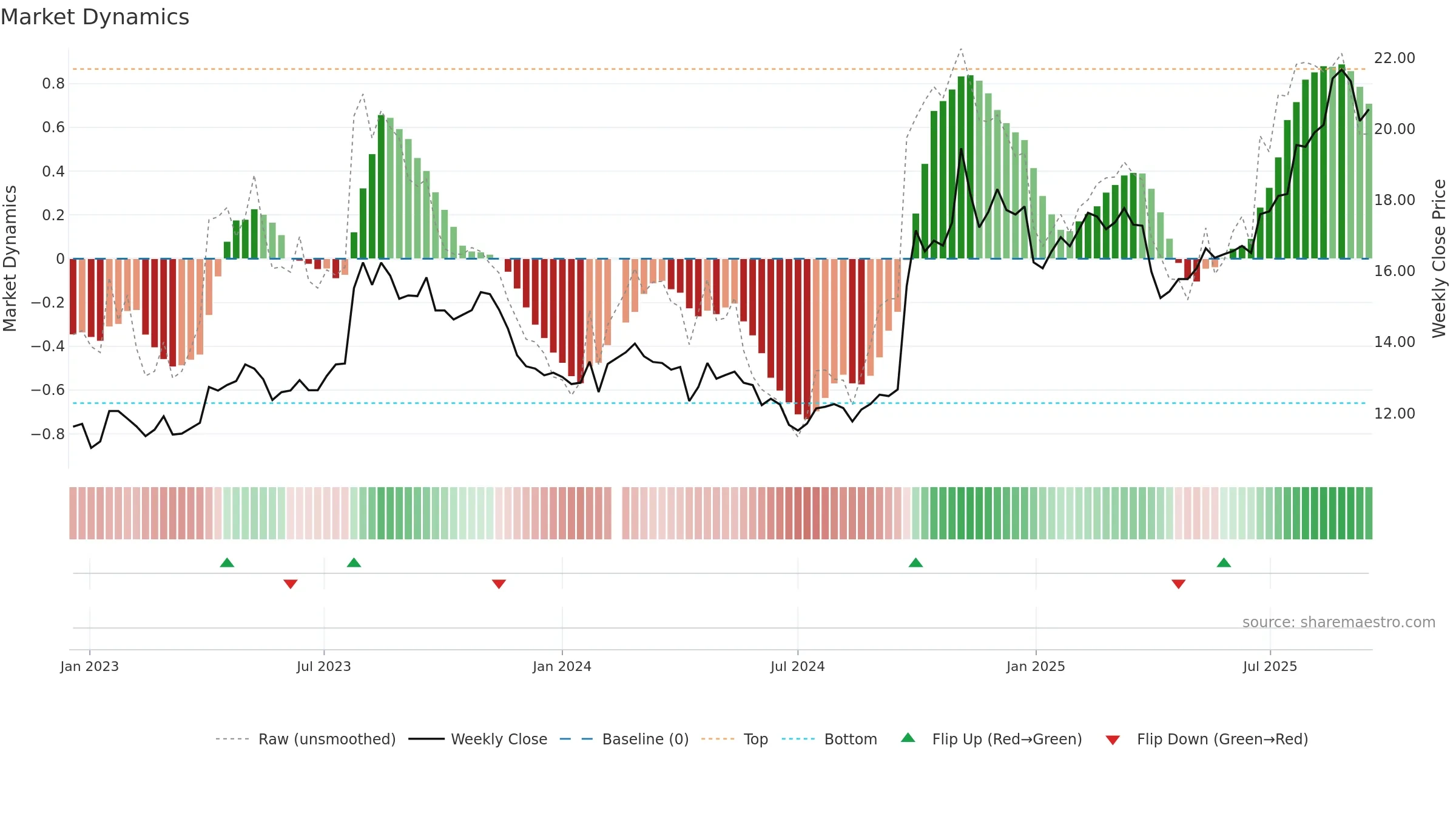Toggle Flip Down (Green→Red) legend entry

tap(1207, 739)
